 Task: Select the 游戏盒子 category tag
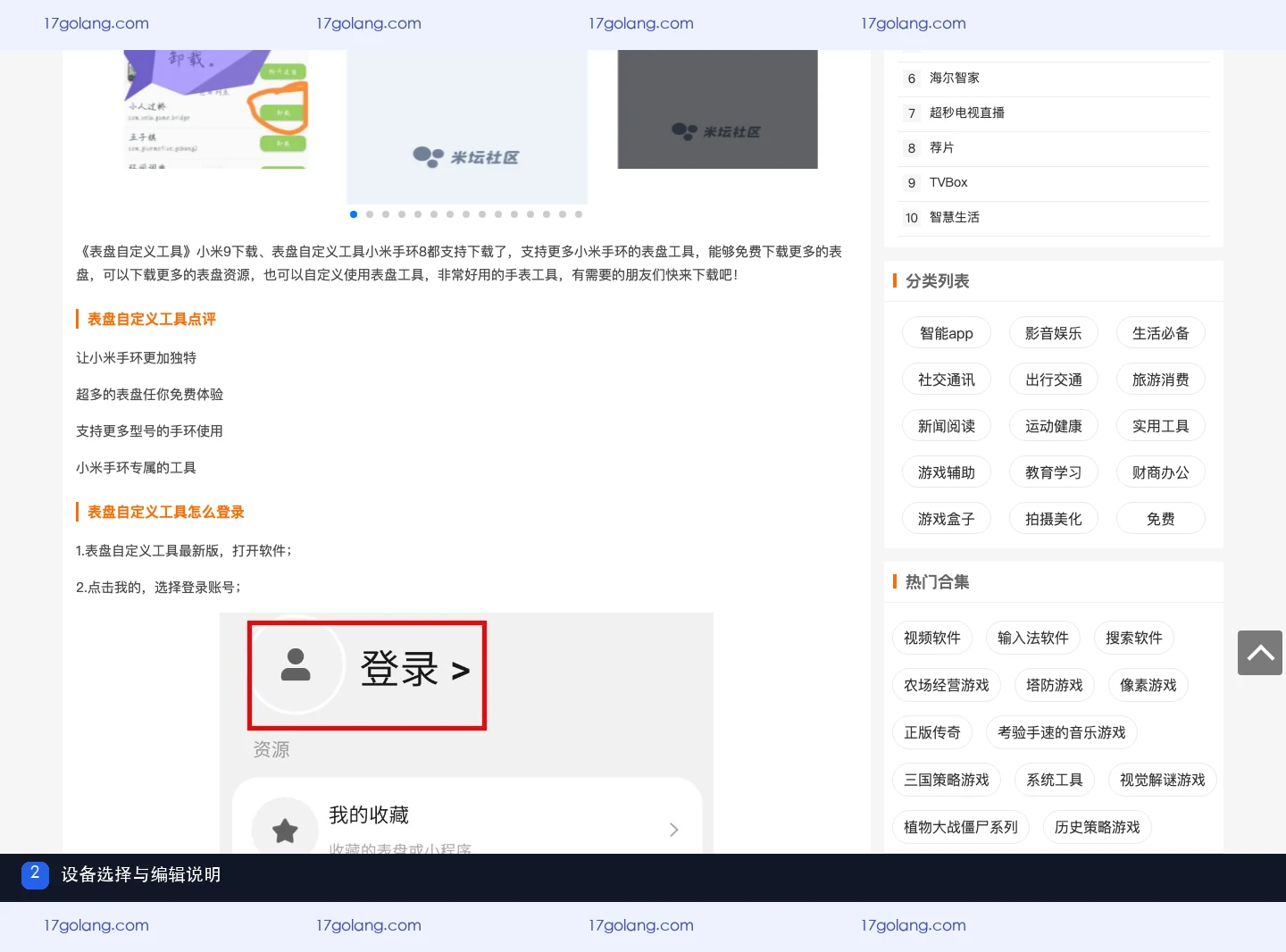pos(947,519)
